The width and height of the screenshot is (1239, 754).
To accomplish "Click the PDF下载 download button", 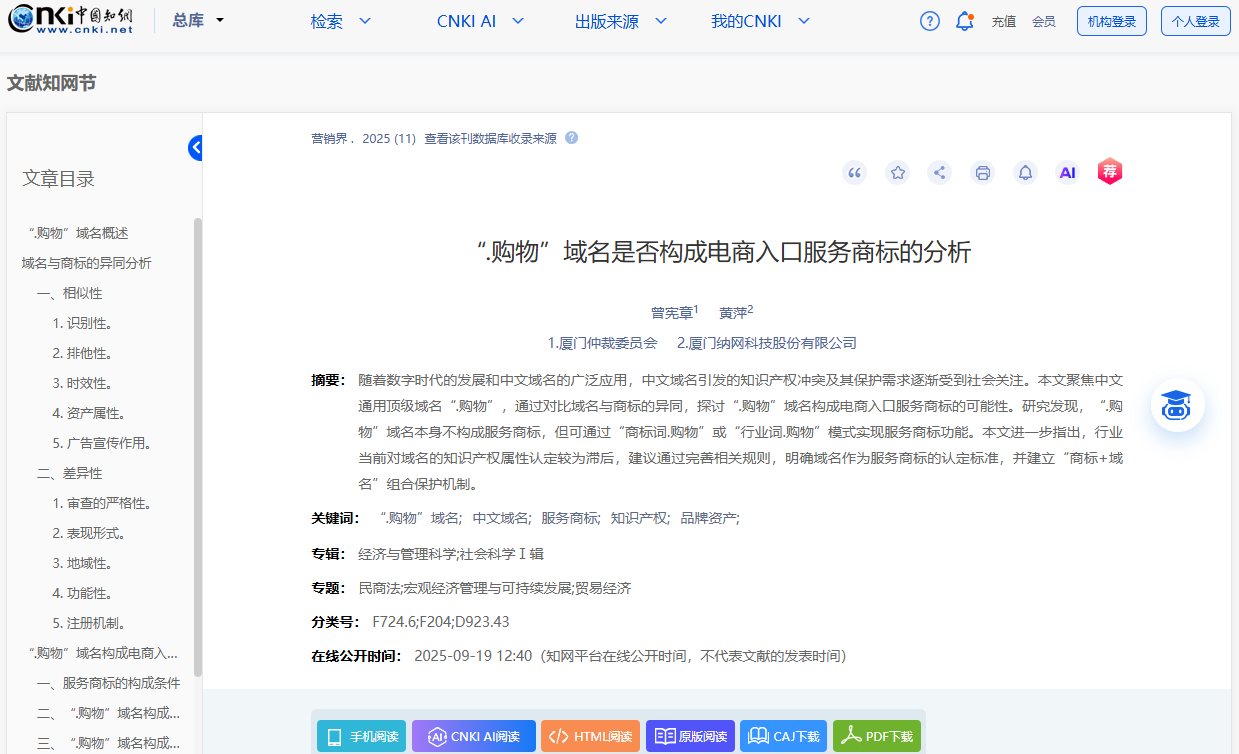I will click(x=876, y=735).
